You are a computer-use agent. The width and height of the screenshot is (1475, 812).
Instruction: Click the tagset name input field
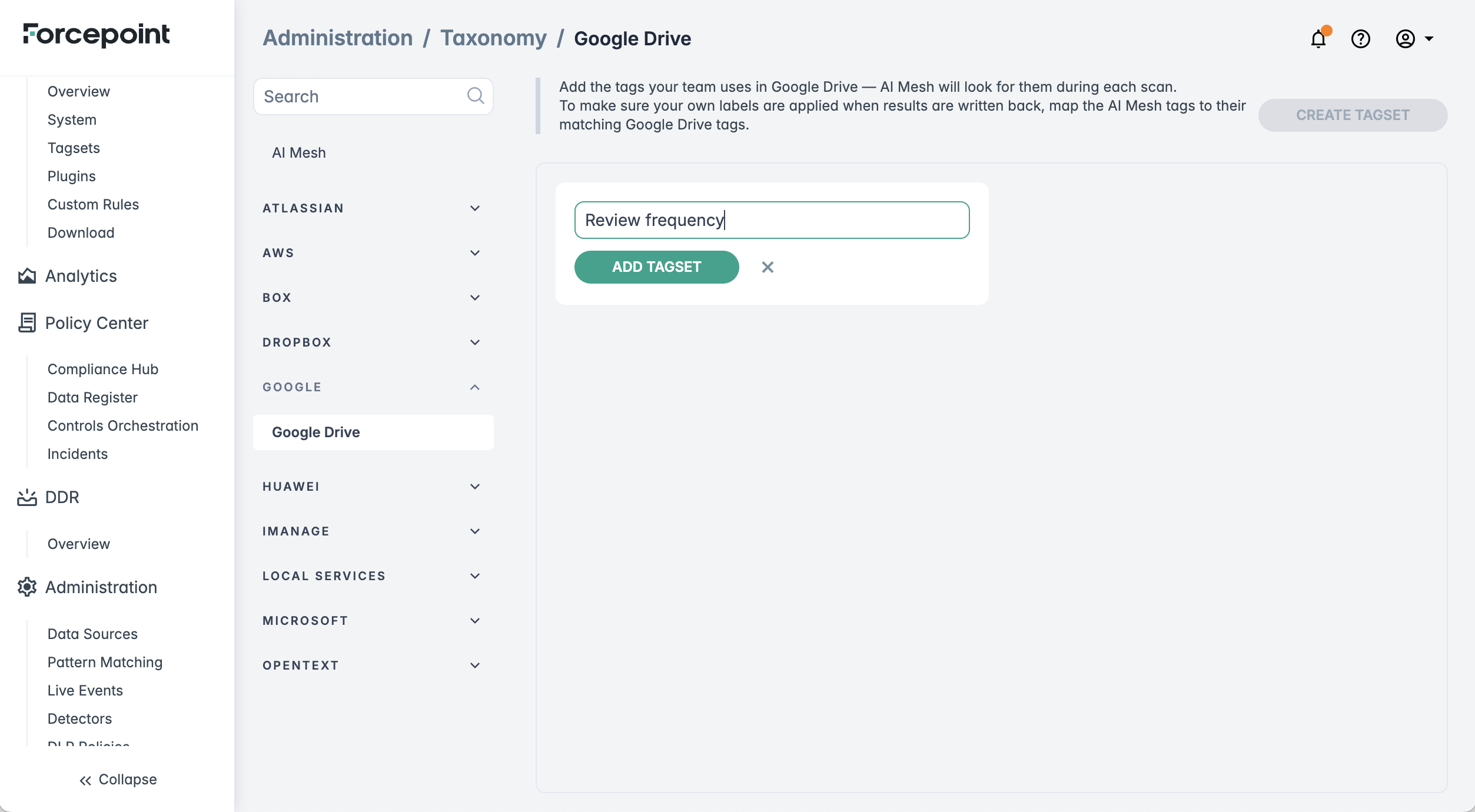point(772,220)
